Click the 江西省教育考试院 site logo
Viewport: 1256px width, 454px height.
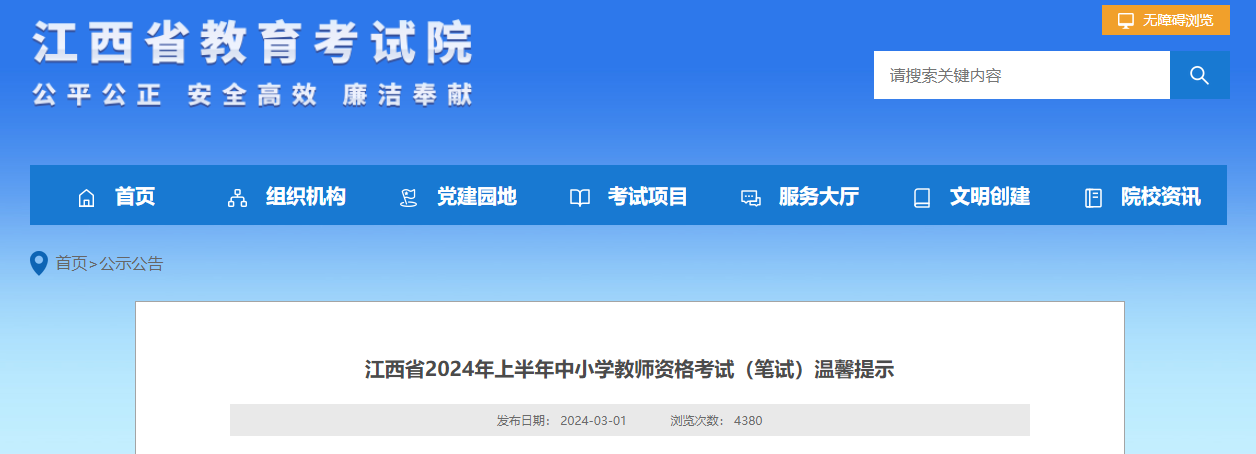[x=252, y=43]
